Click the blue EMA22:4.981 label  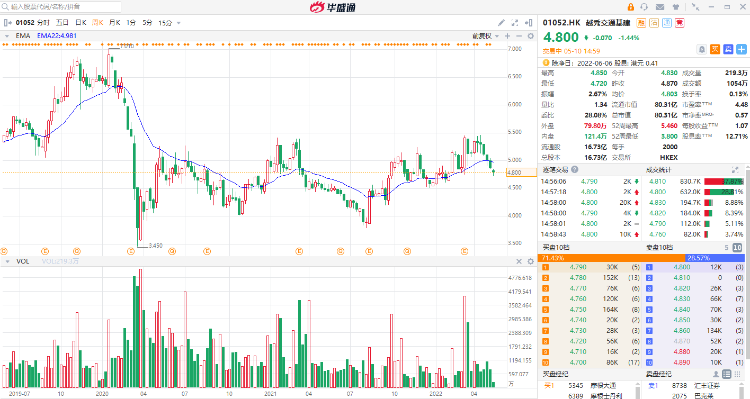(56, 36)
